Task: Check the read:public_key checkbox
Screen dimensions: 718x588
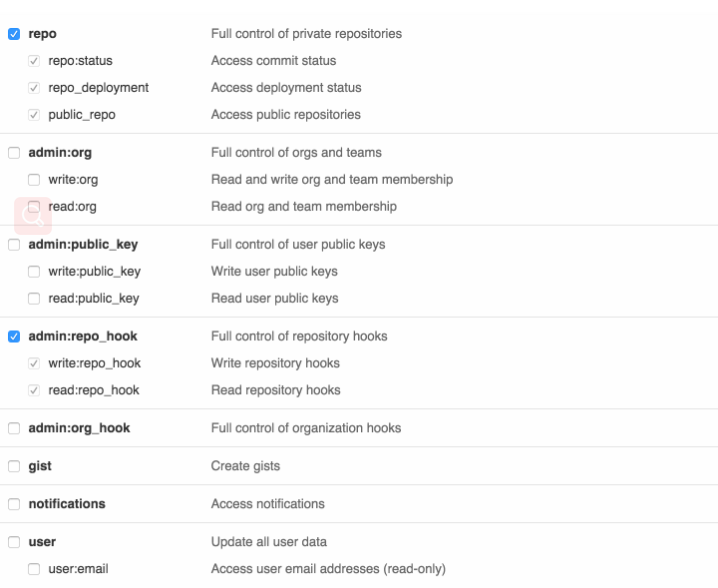Action: tap(33, 299)
